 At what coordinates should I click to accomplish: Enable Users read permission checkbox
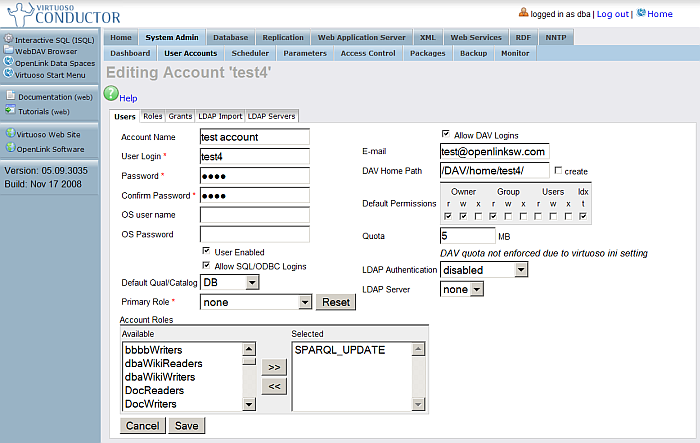[538, 216]
